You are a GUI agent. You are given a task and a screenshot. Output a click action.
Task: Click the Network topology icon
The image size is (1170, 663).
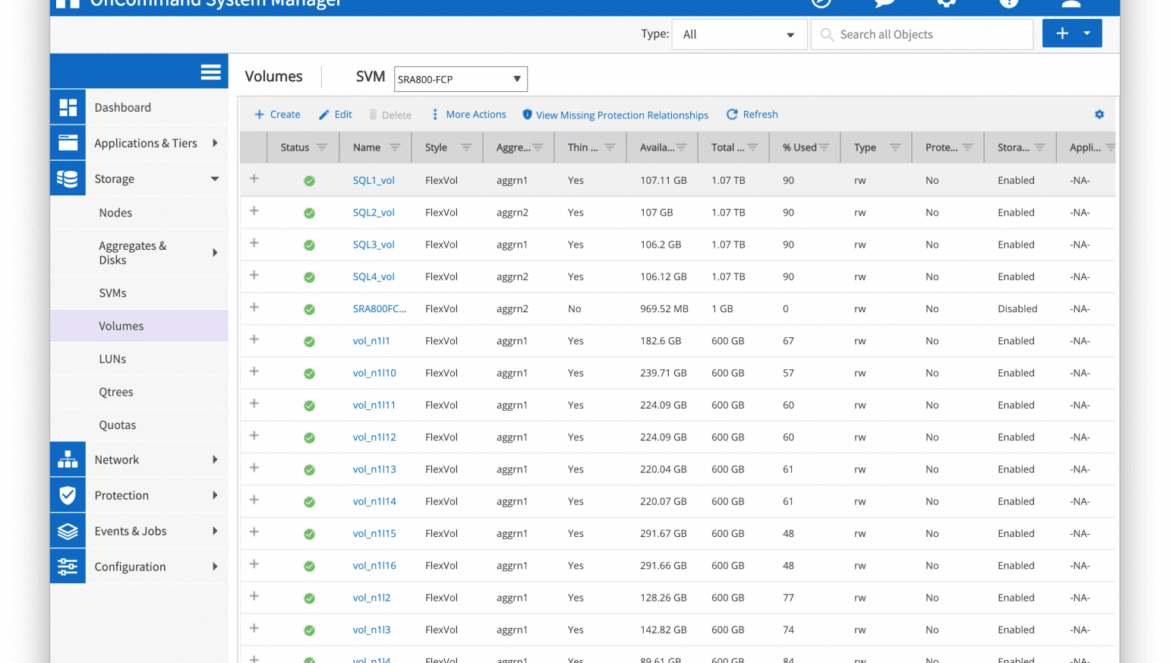pos(68,459)
